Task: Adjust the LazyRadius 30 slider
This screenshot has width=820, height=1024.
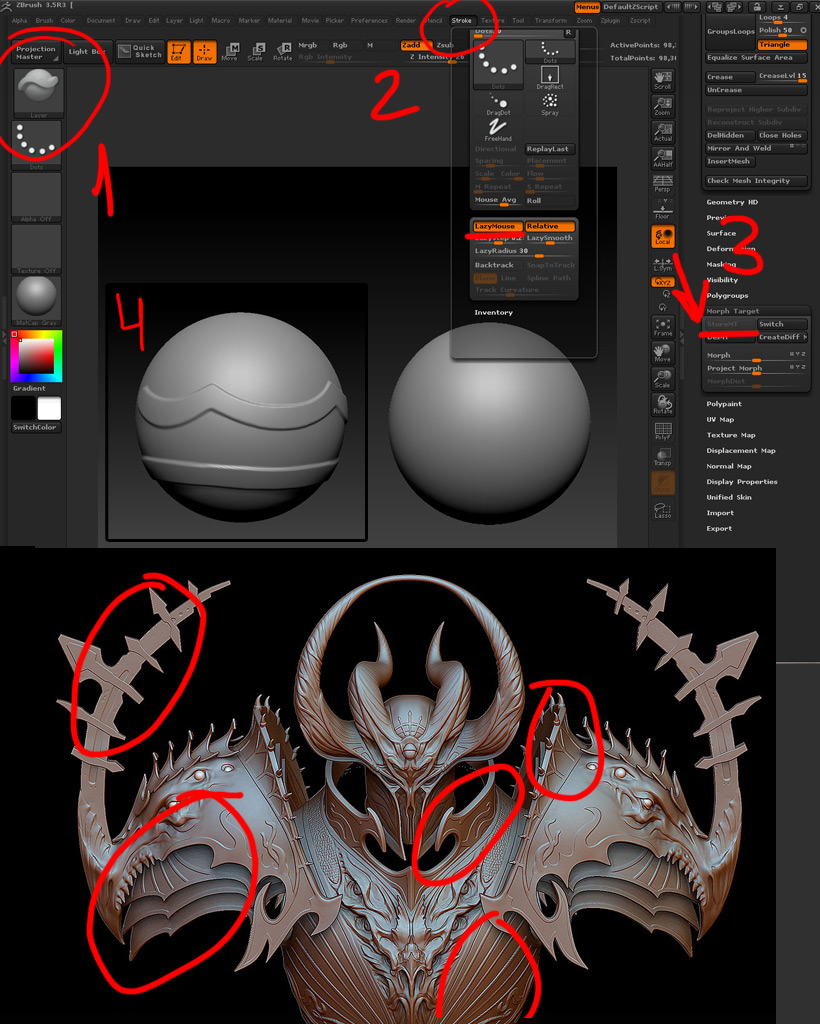Action: (524, 251)
